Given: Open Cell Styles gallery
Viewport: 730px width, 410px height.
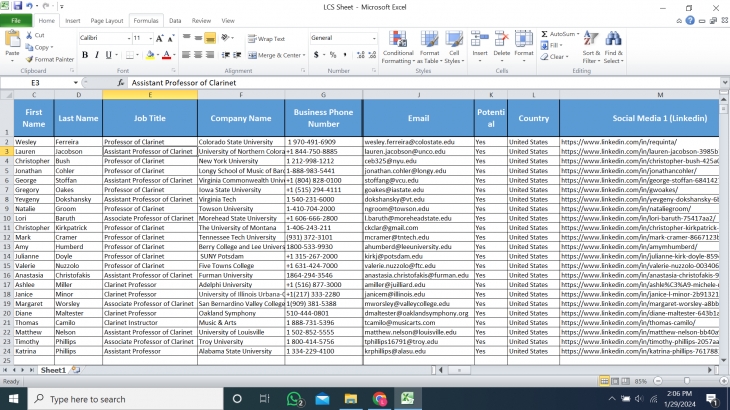Looking at the screenshot, I should [454, 47].
